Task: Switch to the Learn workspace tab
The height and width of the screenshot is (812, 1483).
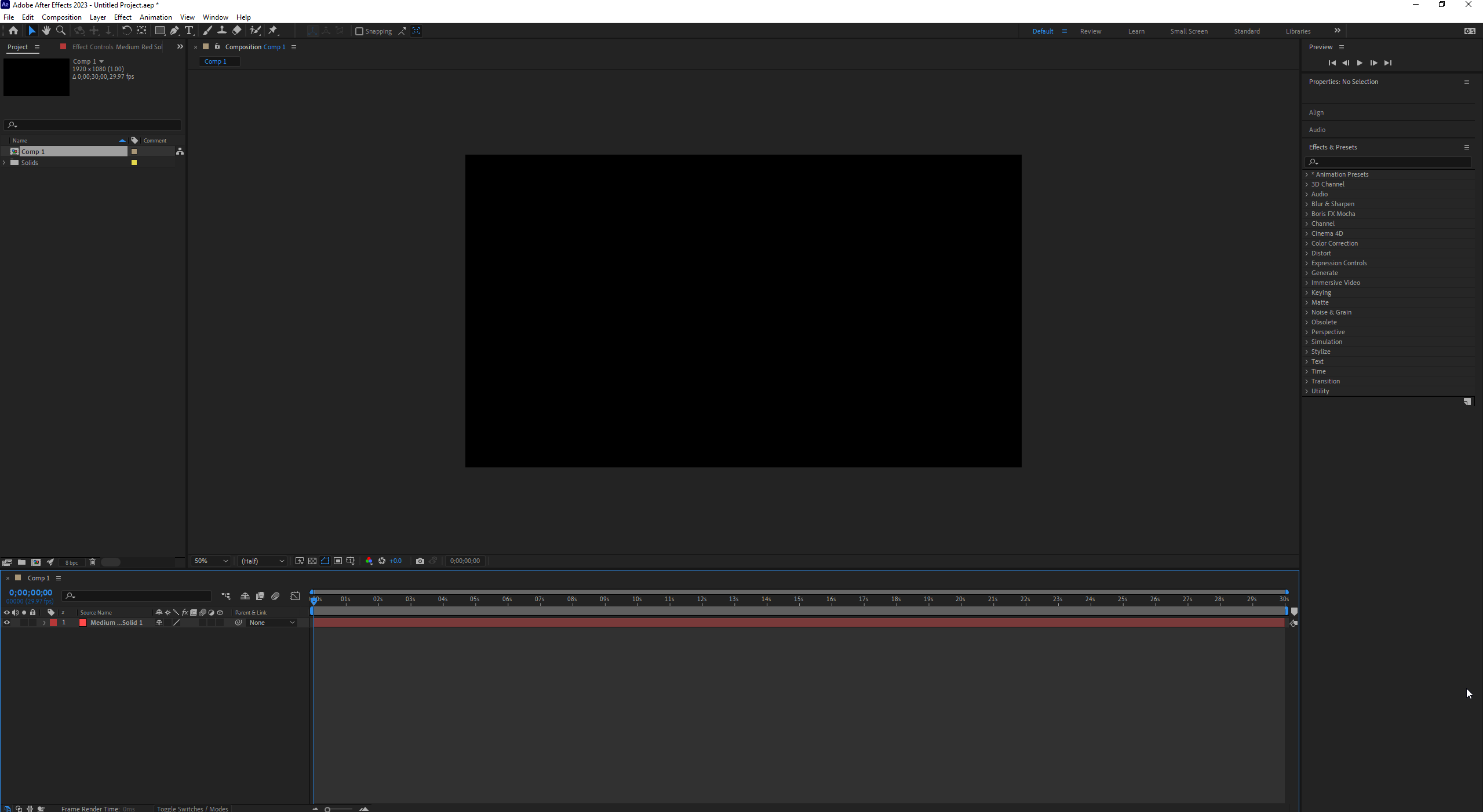Action: 1136,31
